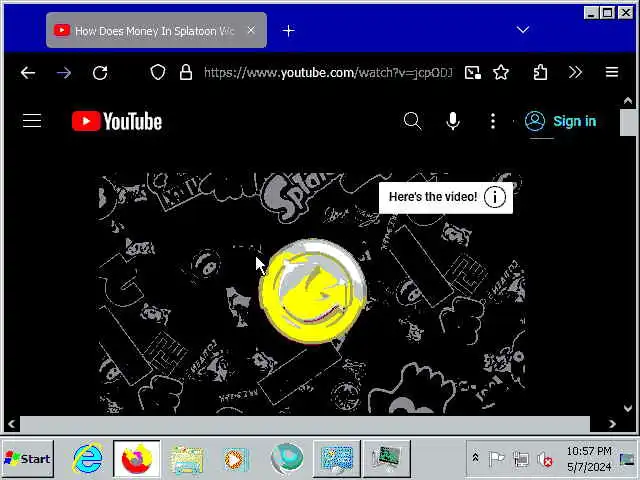Open the blue monitor taskbar icon

tap(337, 458)
